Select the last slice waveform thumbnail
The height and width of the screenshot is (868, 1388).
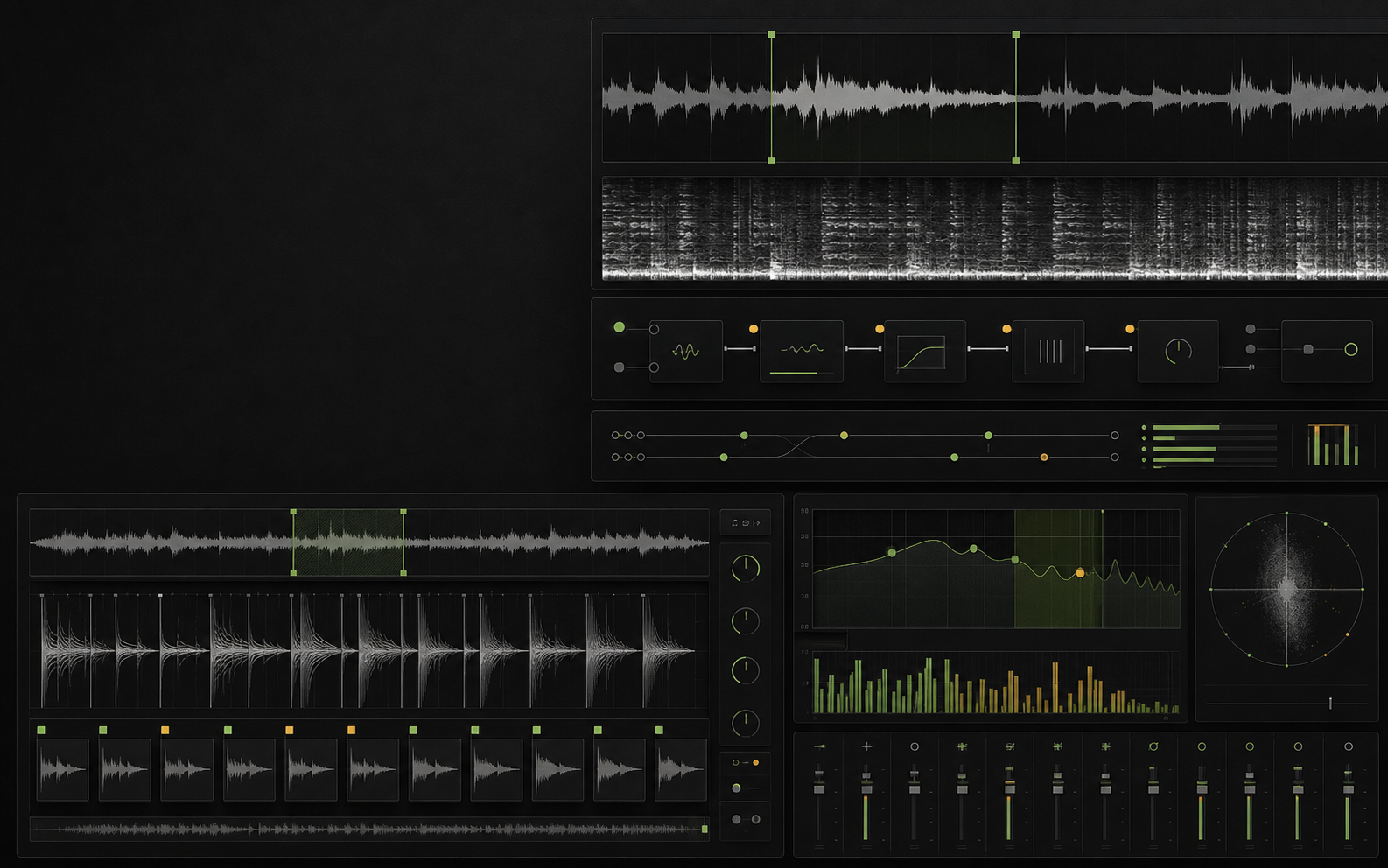[680, 769]
